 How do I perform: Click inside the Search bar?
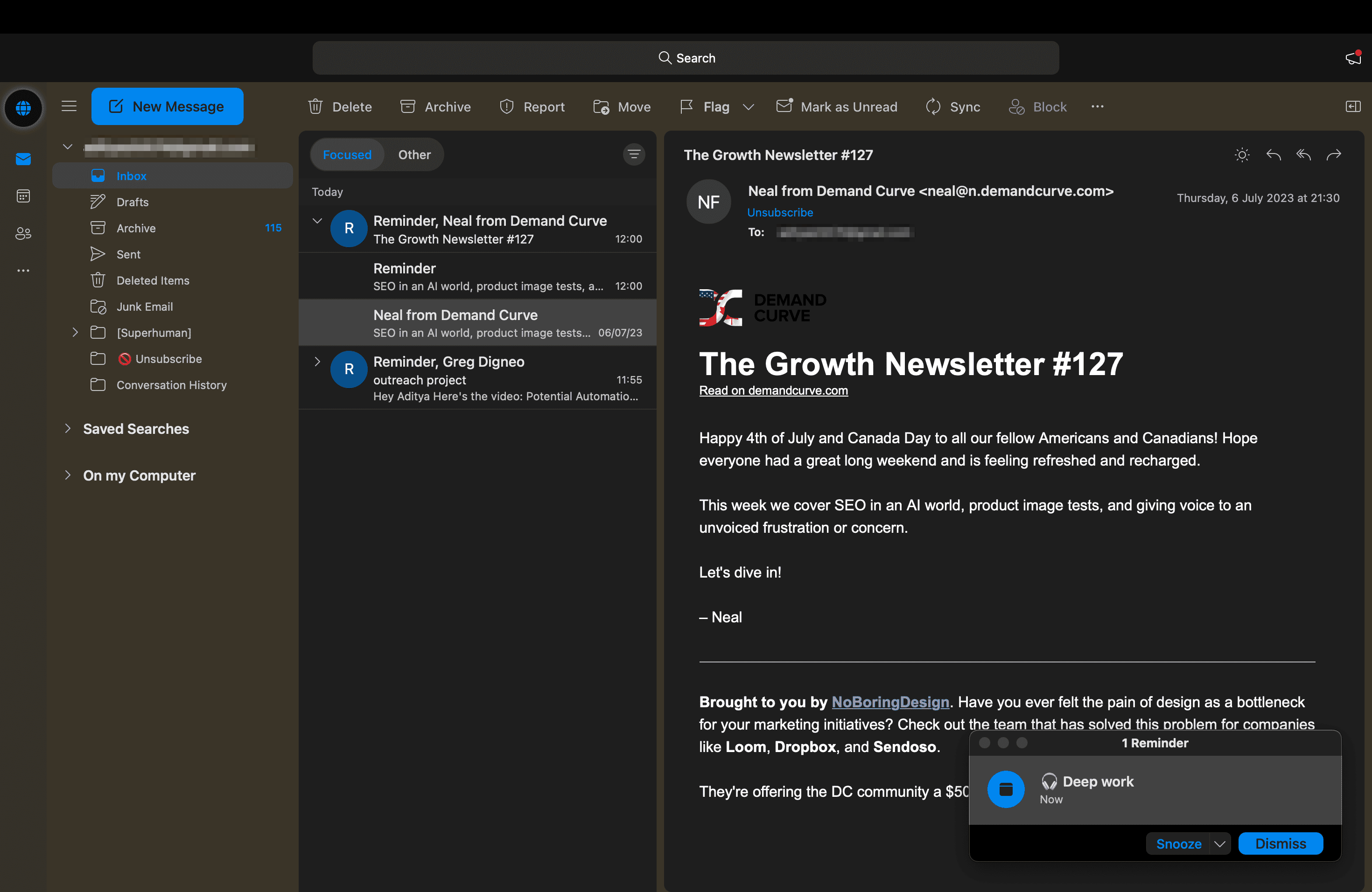(686, 58)
